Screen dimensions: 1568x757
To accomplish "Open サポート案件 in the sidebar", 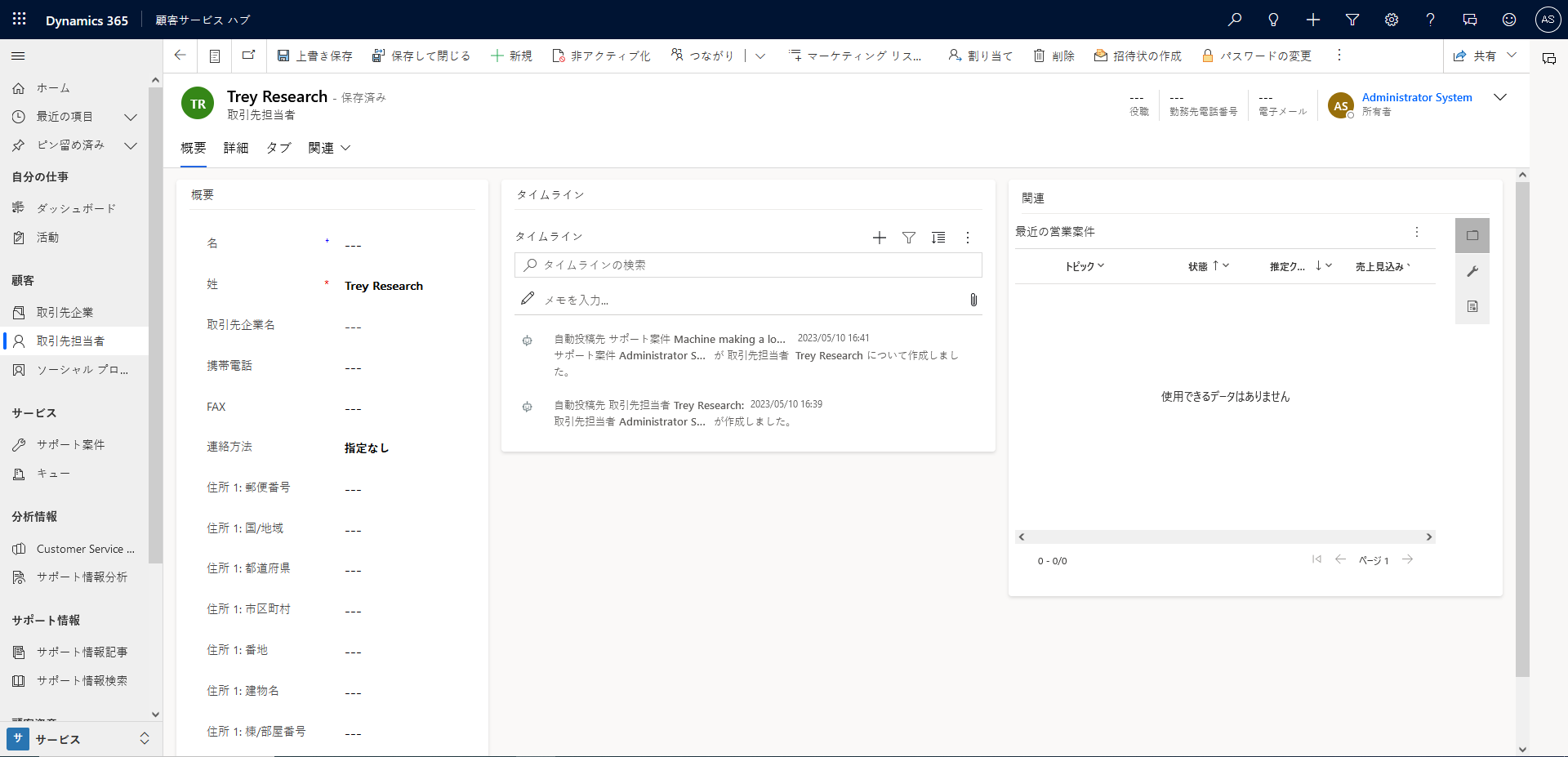I will click(x=74, y=445).
